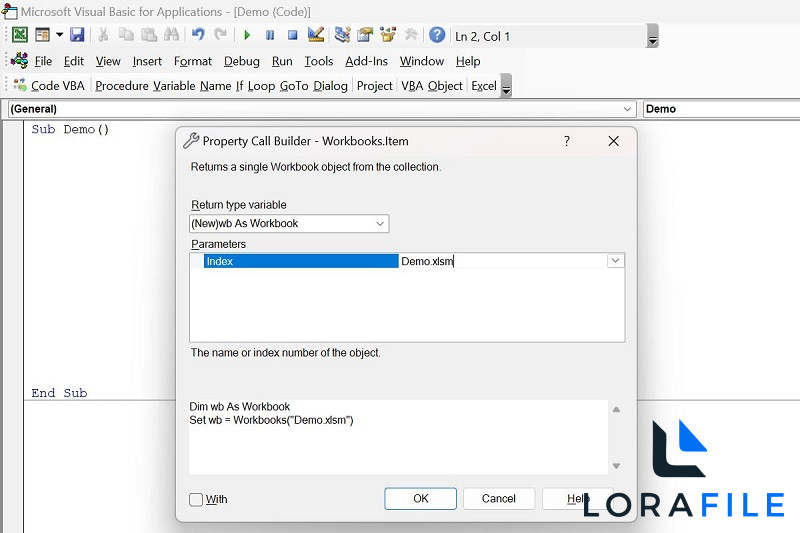Click the Copy icon in the toolbar

(x=126, y=35)
